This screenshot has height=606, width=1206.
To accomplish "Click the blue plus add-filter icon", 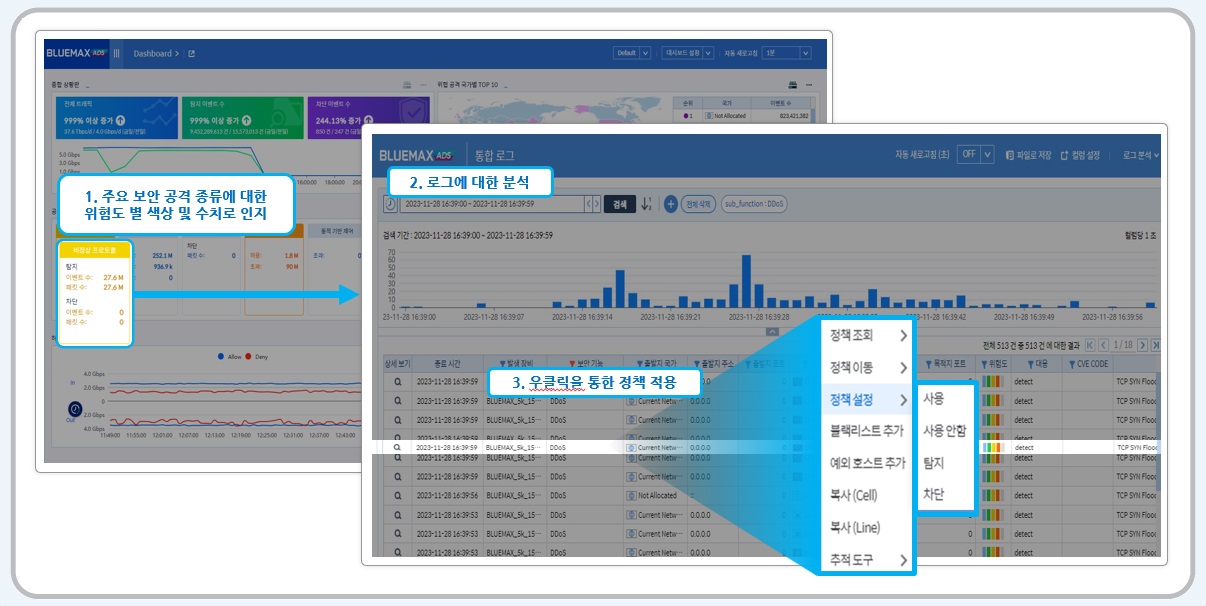I will (x=670, y=204).
